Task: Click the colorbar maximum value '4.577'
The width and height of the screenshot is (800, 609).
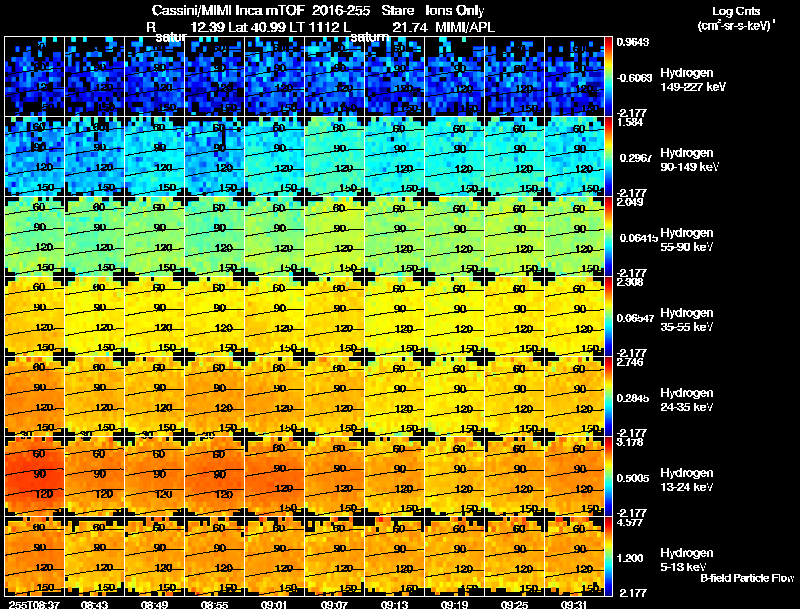Action: 630,523
